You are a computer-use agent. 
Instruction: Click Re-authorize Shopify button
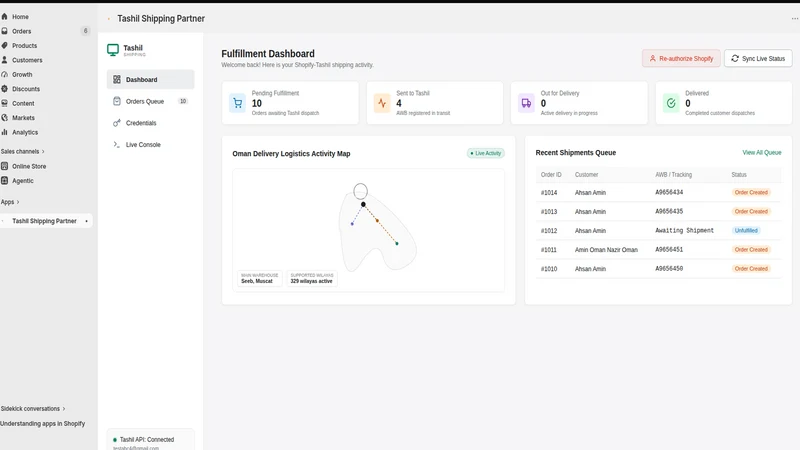coord(681,59)
